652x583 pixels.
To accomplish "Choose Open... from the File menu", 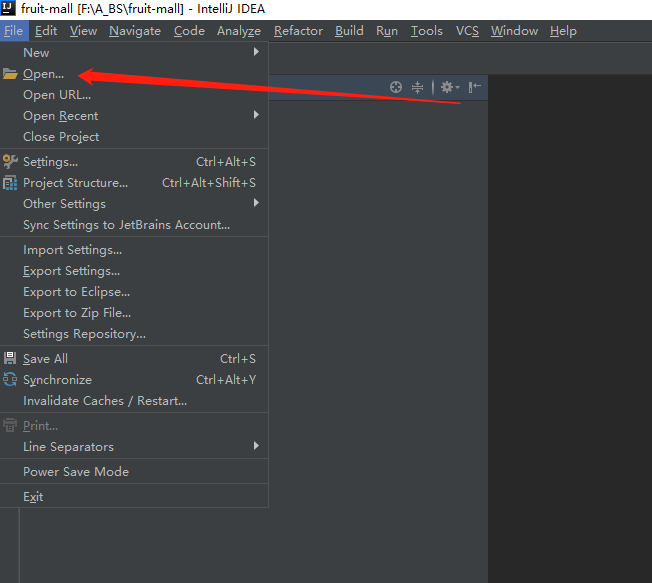I will coord(134,74).
